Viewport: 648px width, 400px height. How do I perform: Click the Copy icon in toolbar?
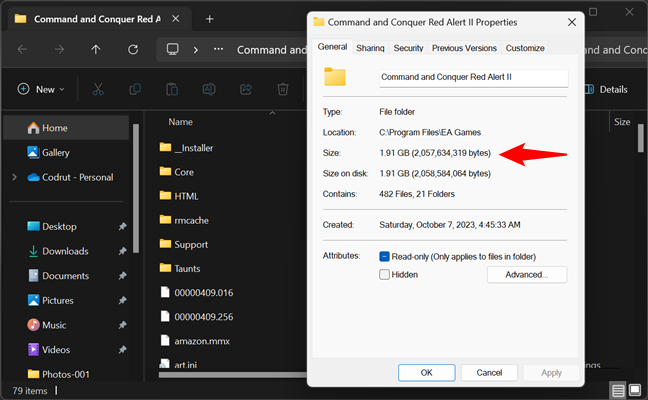(x=136, y=89)
